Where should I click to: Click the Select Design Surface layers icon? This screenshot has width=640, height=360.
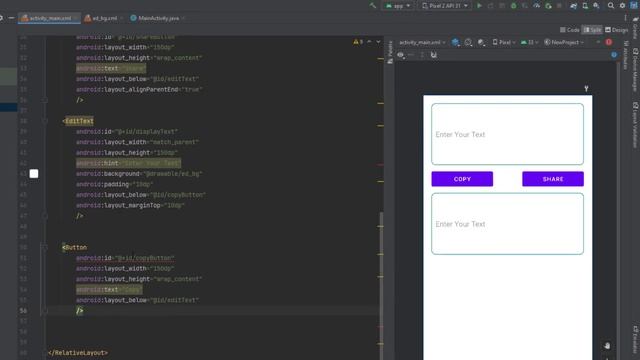tap(456, 42)
